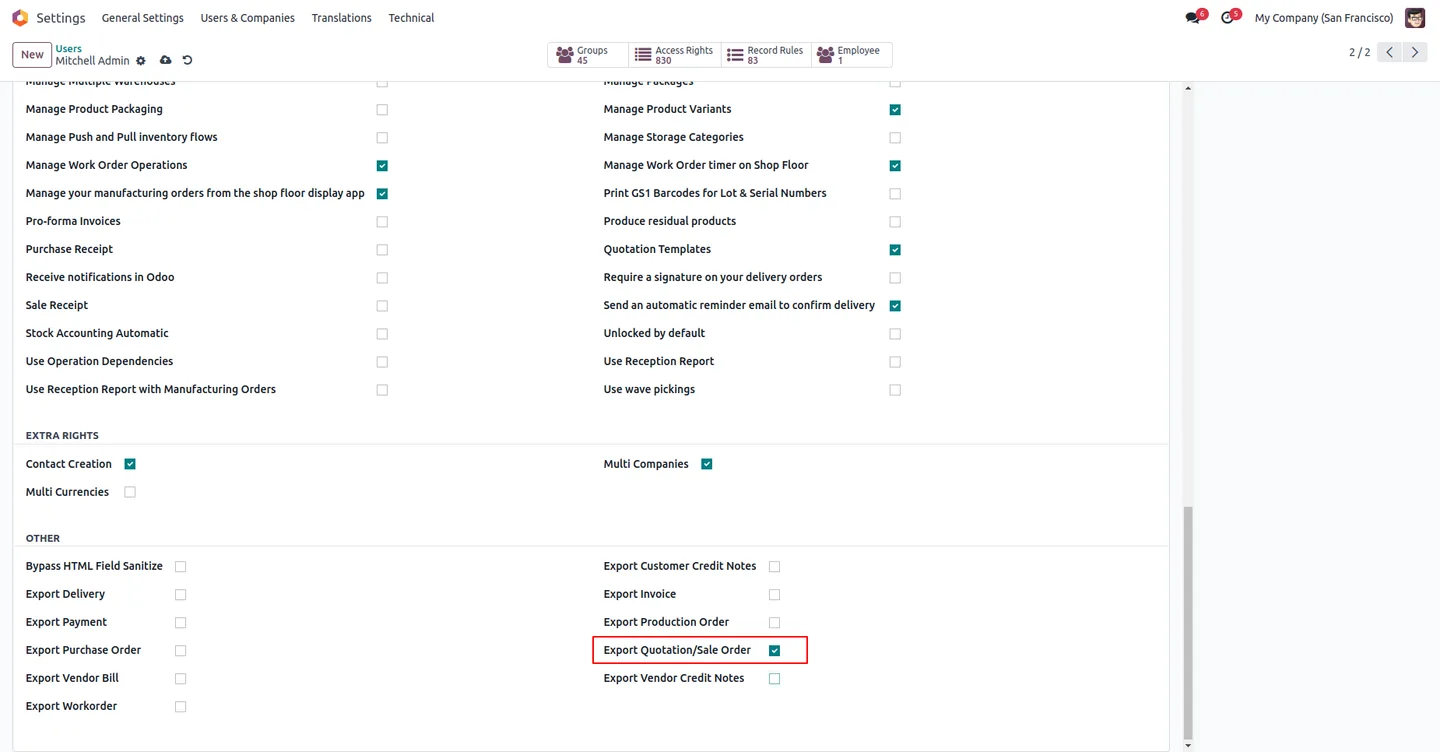Enable Reception Report with Manufacturing Orders
This screenshot has width=1440, height=752.
point(382,390)
